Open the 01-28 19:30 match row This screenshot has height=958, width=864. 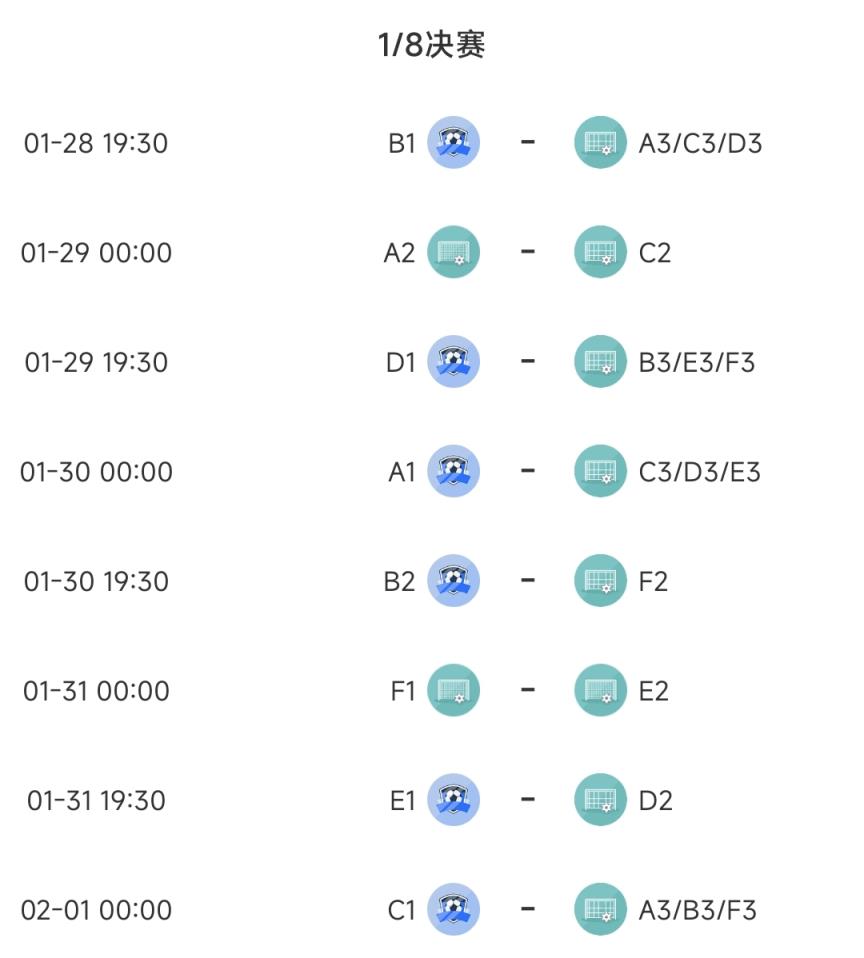(432, 142)
